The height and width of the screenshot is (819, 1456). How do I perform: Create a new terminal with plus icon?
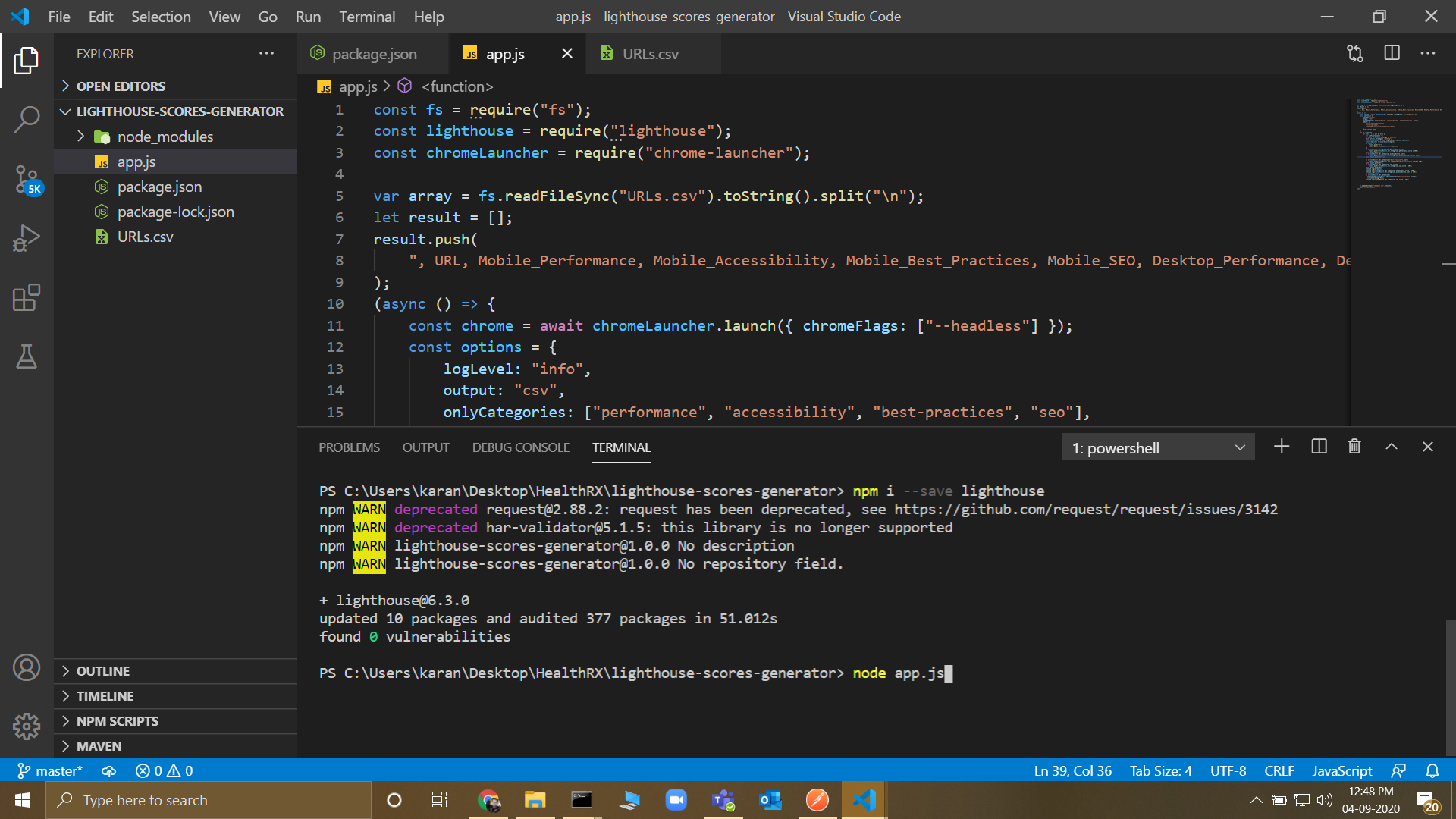[x=1282, y=447]
